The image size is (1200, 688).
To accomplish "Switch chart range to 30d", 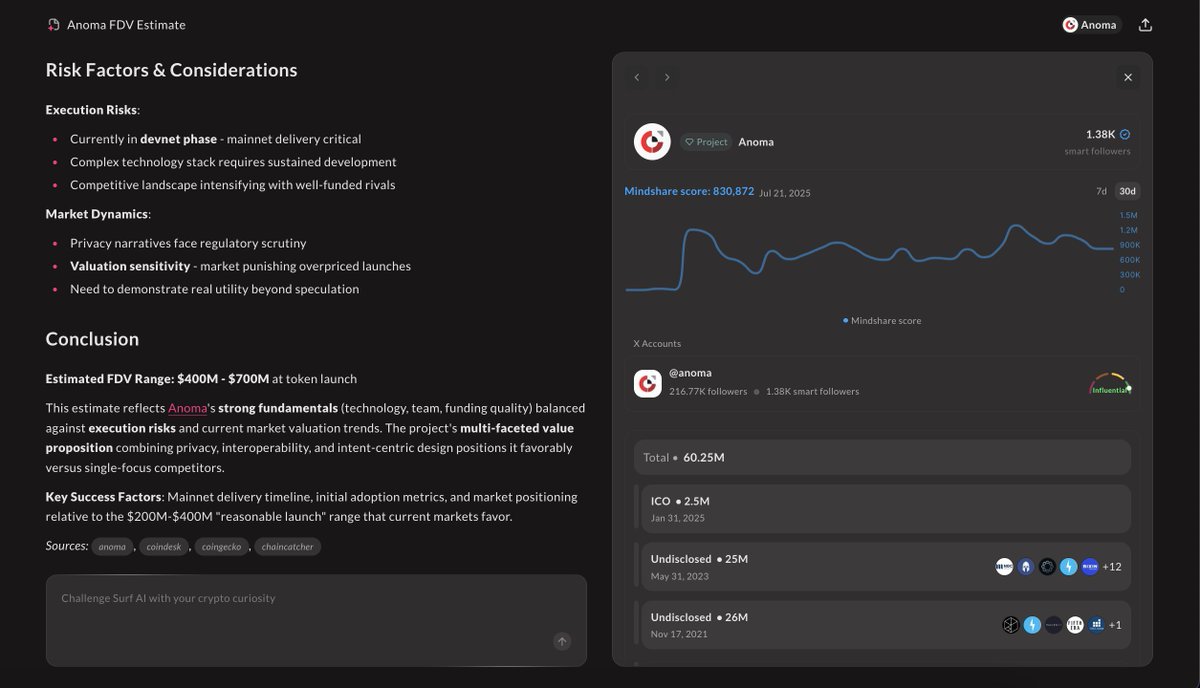I will coord(1127,191).
